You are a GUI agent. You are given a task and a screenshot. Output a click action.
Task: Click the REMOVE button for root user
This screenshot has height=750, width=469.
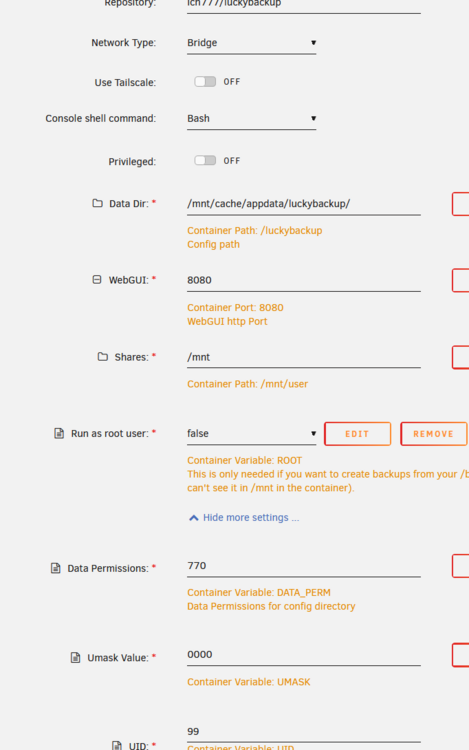click(434, 434)
